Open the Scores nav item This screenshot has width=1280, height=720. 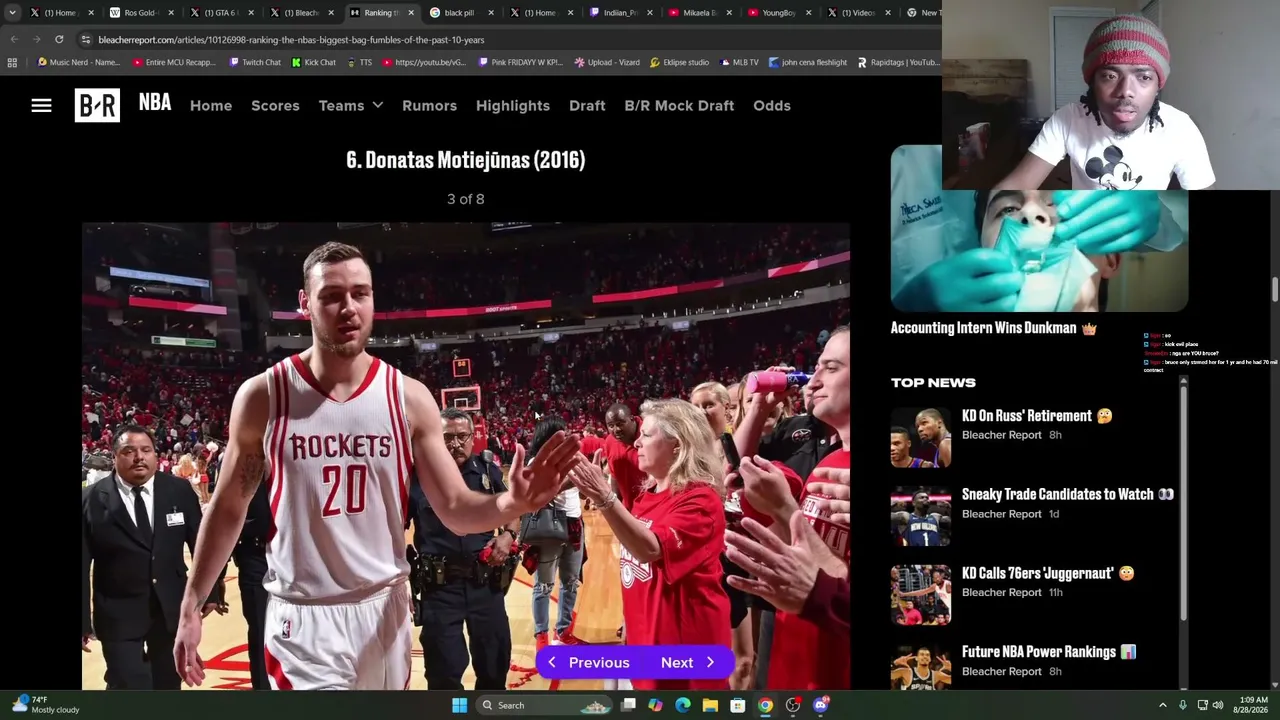(275, 105)
